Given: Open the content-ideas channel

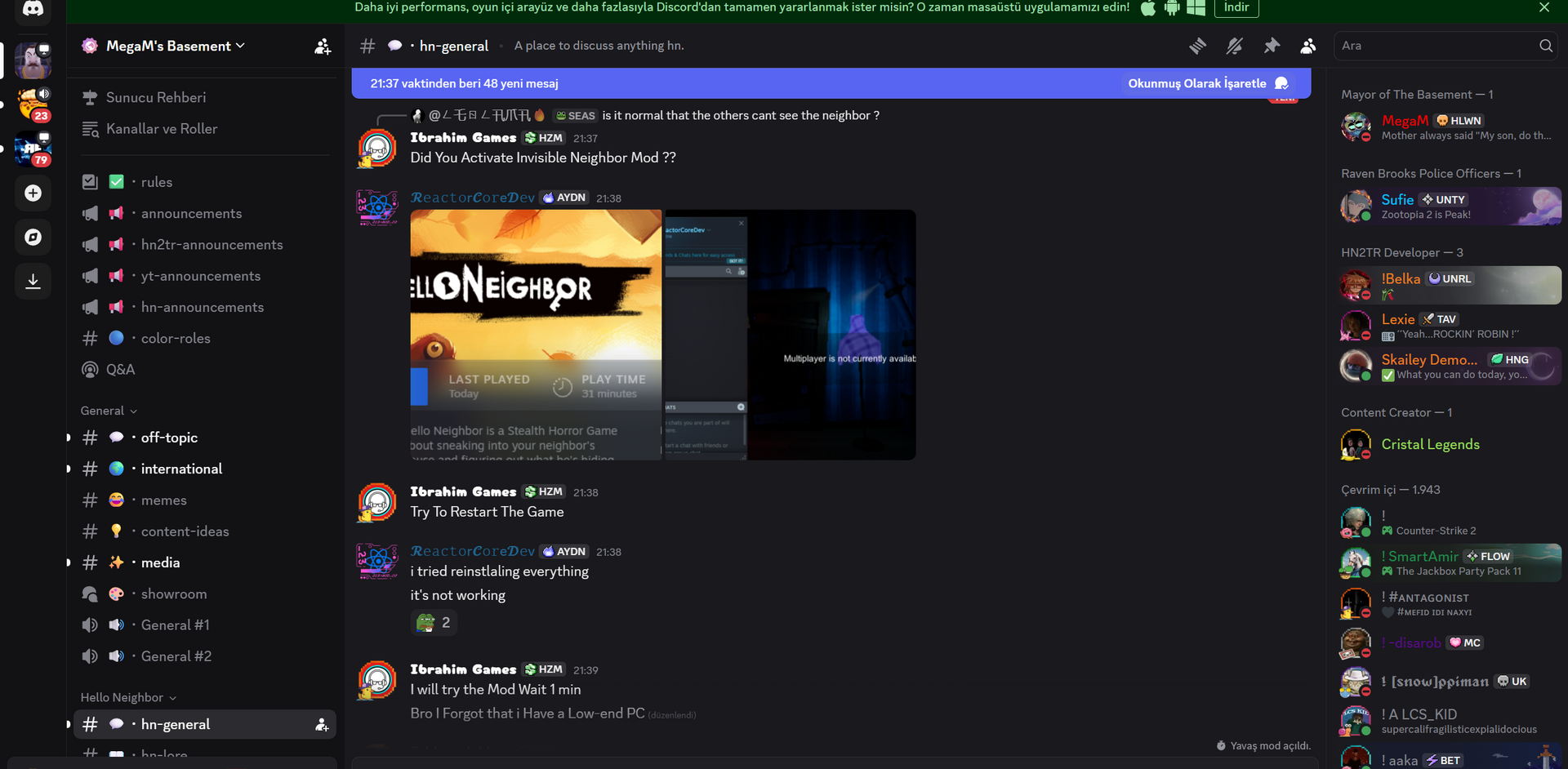Looking at the screenshot, I should [x=205, y=531].
